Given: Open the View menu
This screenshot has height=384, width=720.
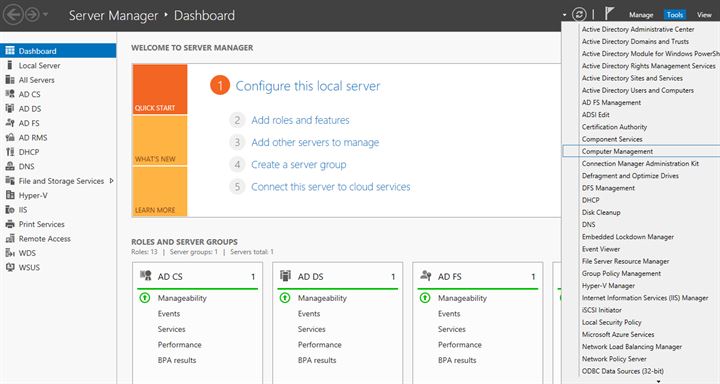Looking at the screenshot, I should [x=704, y=15].
